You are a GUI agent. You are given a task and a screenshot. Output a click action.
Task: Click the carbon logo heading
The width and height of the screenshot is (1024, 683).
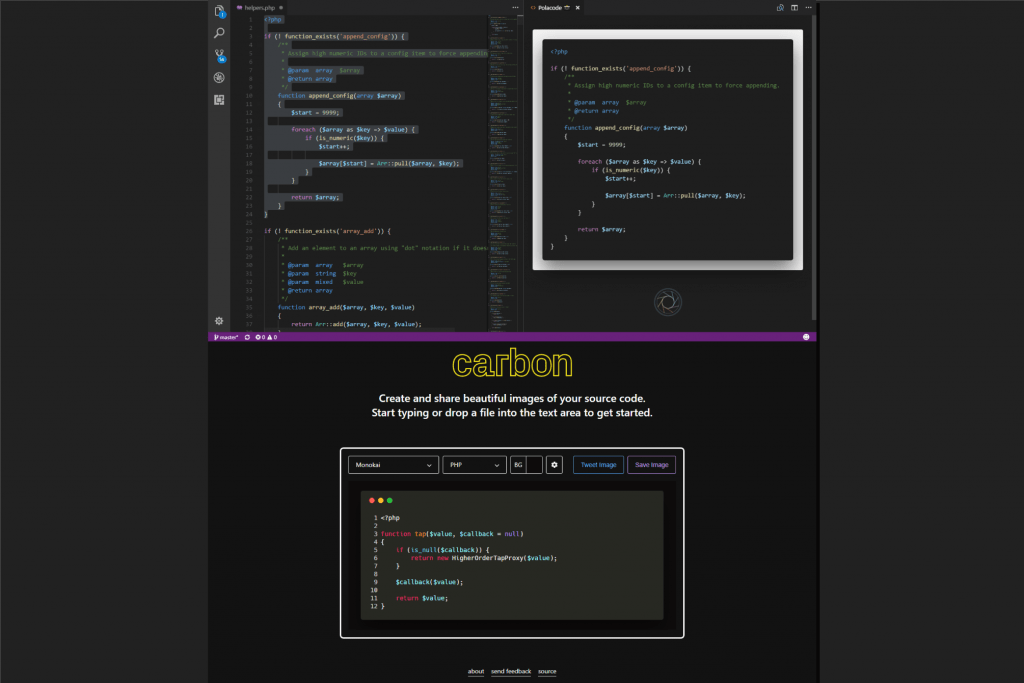(512, 364)
